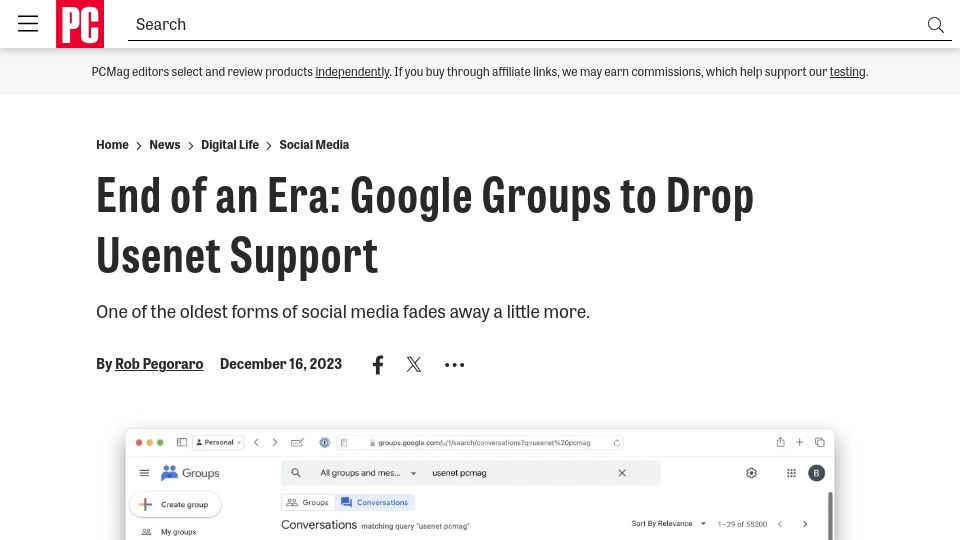960x540 pixels.
Task: Click the Safari back arrow
Action: coord(257,442)
